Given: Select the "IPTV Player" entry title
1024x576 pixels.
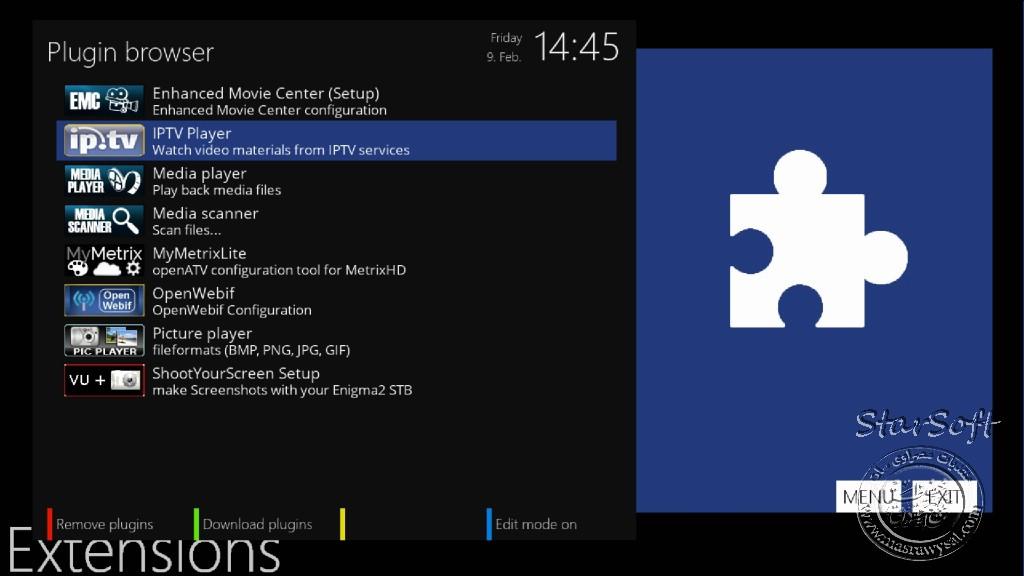Looking at the screenshot, I should click(x=191, y=133).
